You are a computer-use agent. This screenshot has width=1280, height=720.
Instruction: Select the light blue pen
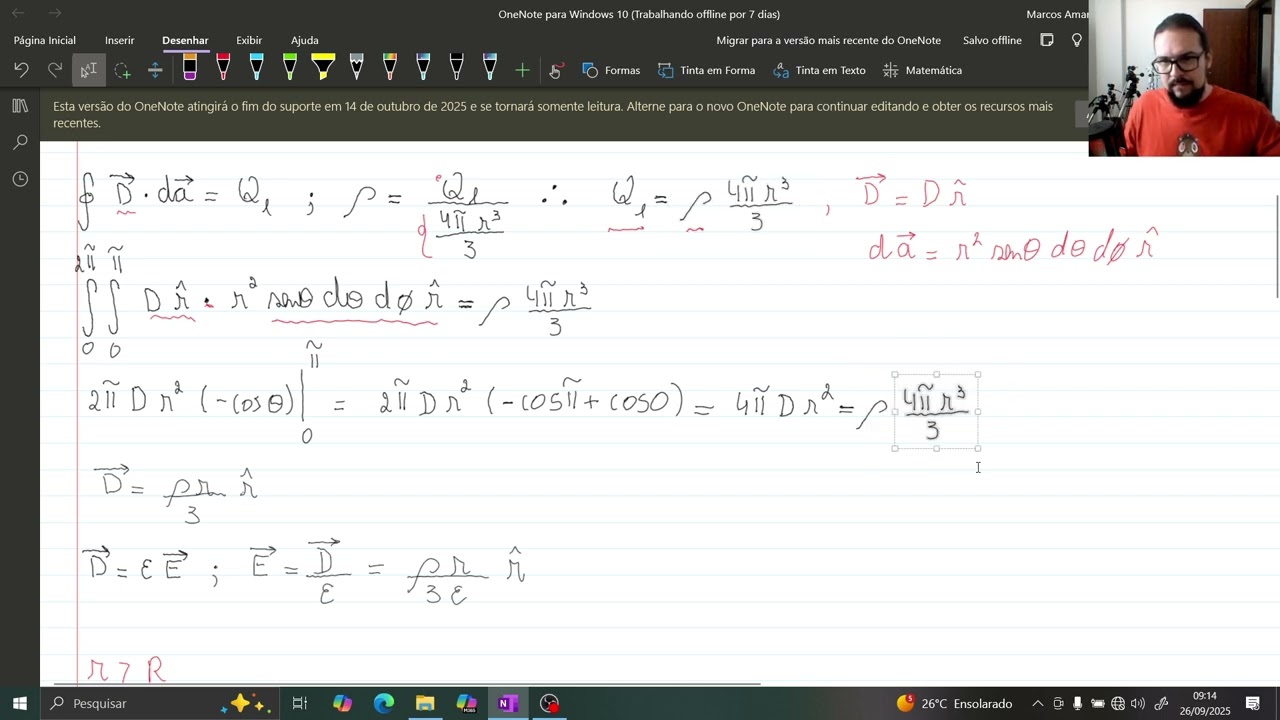tap(256, 68)
